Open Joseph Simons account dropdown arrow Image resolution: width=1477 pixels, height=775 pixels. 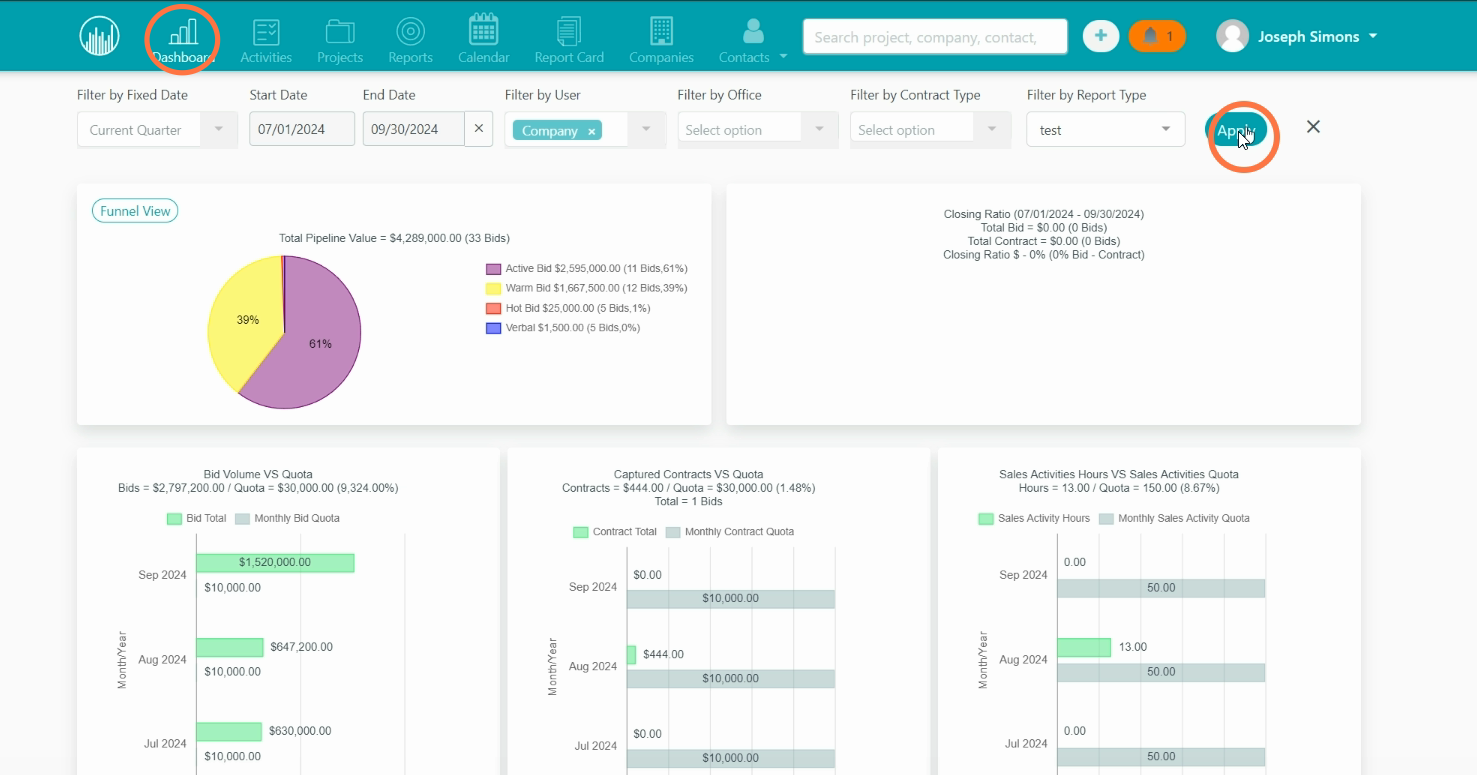pyautogui.click(x=1373, y=36)
